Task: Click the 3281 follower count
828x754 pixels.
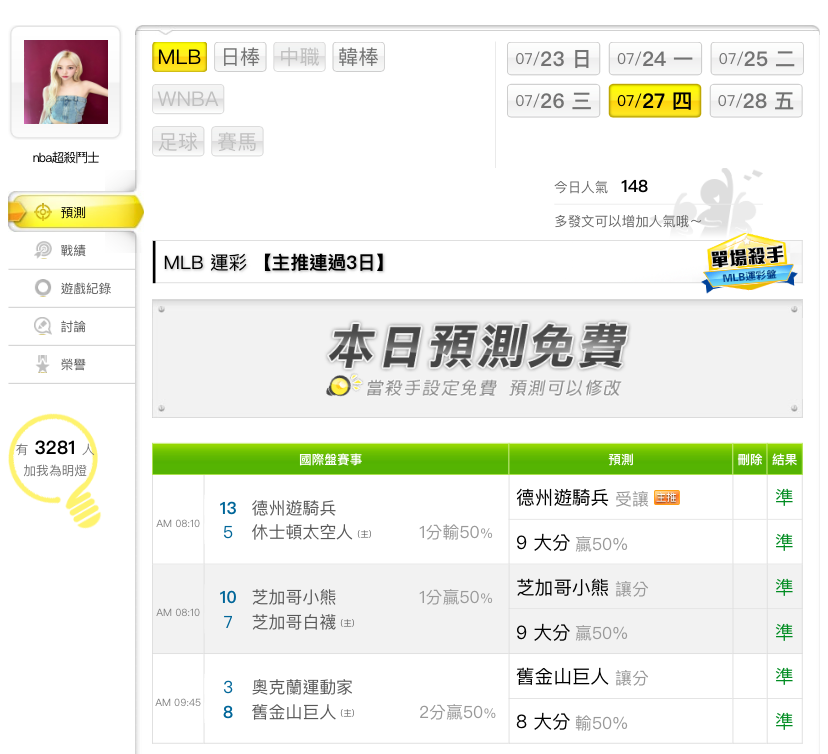Action: (55, 448)
